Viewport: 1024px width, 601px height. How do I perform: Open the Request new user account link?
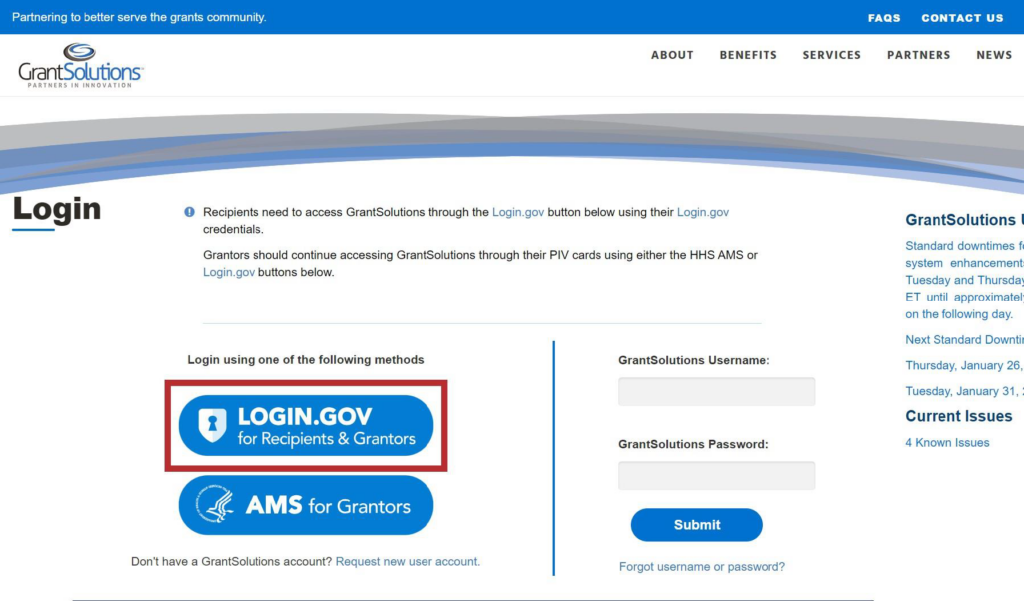408,561
